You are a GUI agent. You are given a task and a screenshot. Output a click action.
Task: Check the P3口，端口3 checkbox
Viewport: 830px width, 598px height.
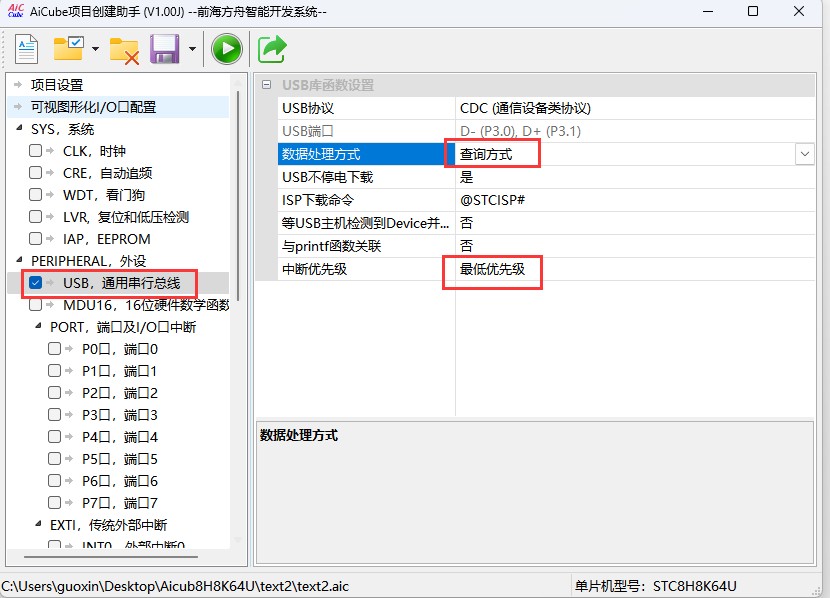pos(55,414)
